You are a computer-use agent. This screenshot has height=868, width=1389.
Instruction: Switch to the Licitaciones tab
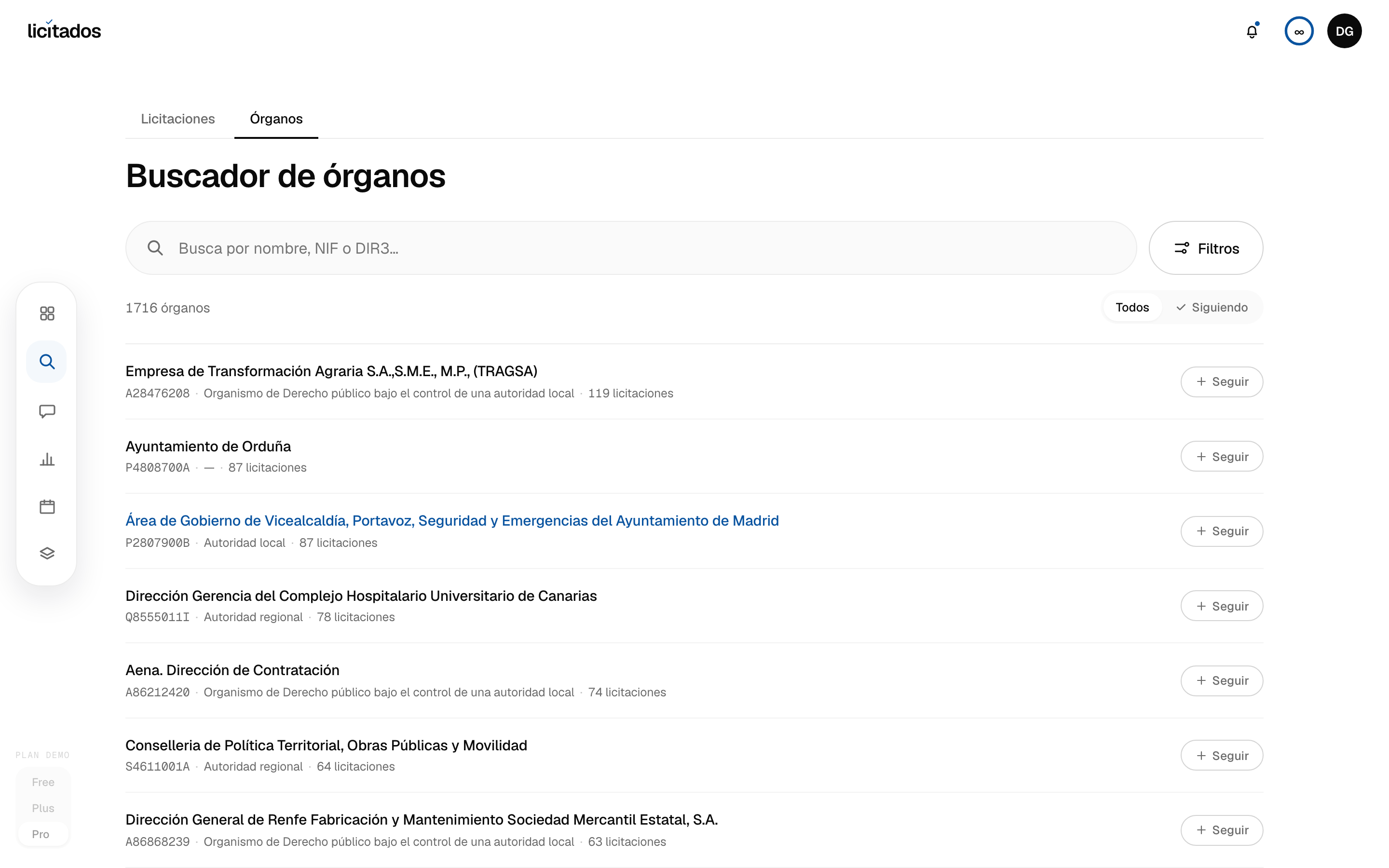pyautogui.click(x=178, y=119)
